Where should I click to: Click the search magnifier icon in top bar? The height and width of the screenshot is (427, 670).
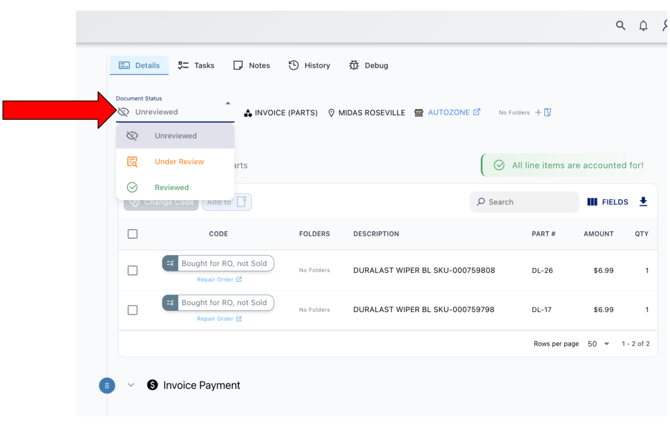(620, 26)
